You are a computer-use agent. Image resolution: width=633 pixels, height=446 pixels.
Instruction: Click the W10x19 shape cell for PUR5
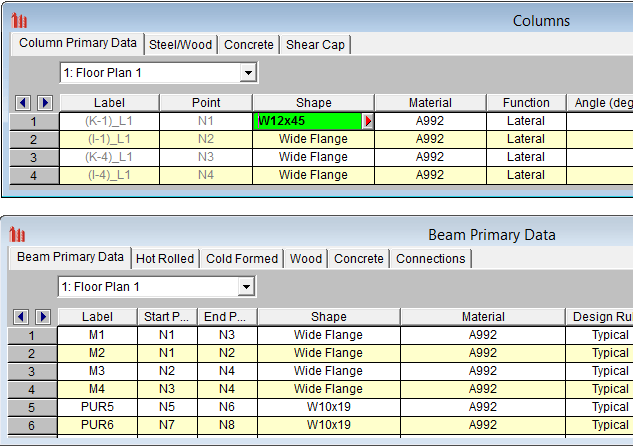pyautogui.click(x=328, y=407)
